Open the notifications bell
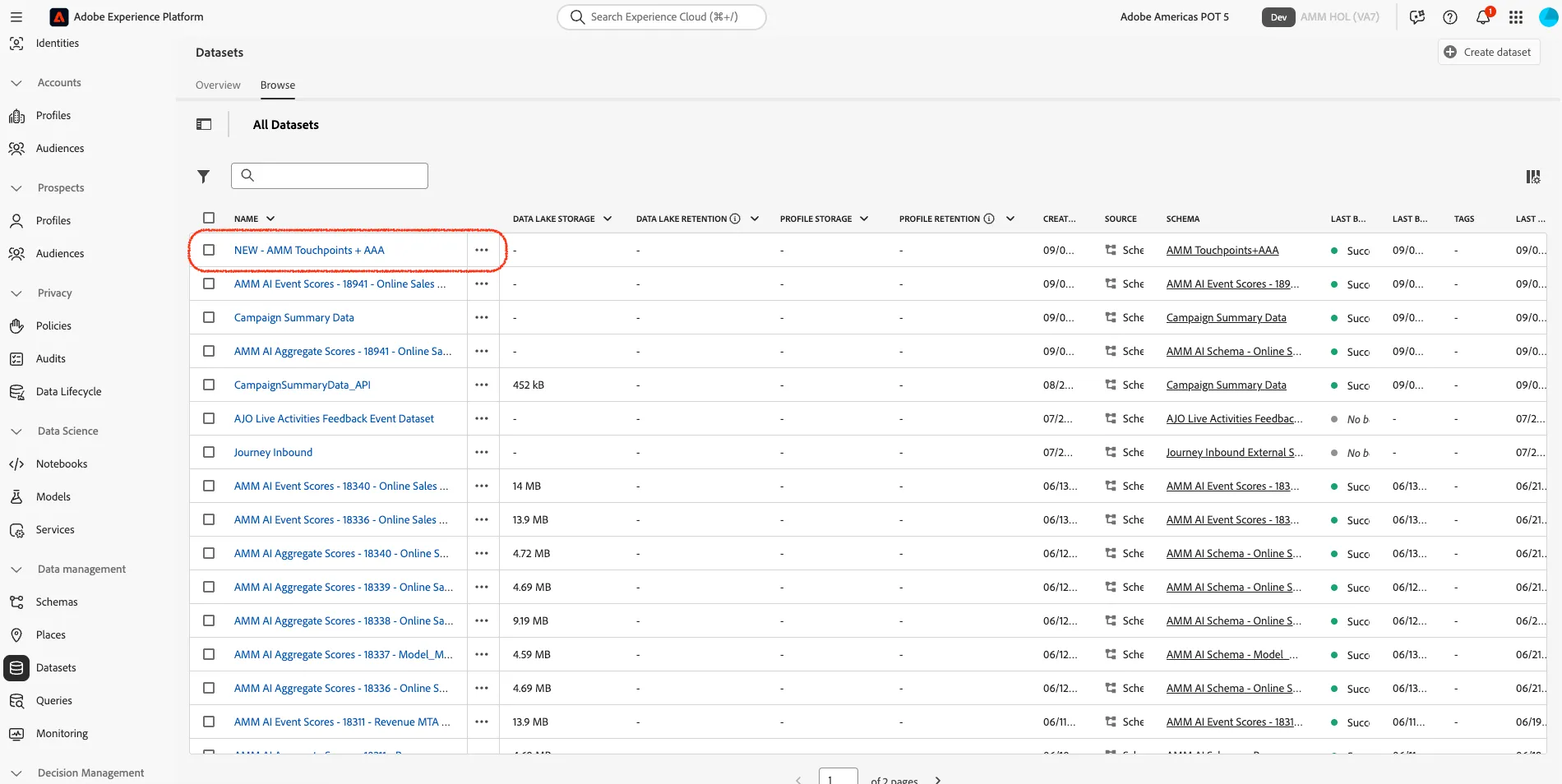The height and width of the screenshot is (784, 1562). 1484,16
